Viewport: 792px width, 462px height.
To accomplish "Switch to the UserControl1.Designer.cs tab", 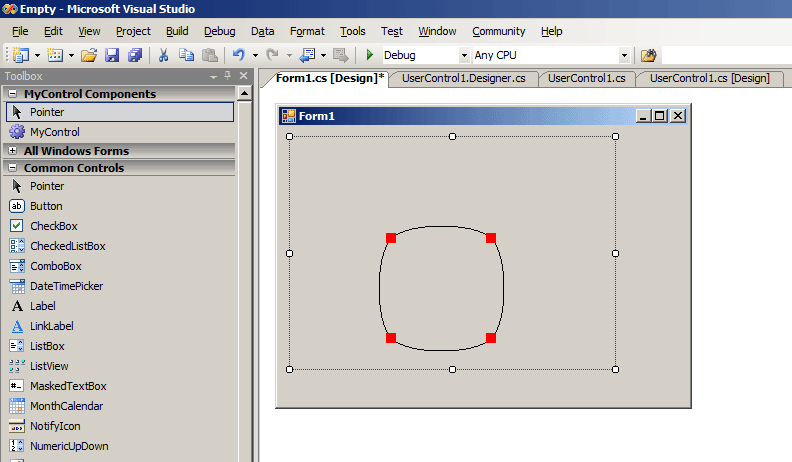I will [x=464, y=78].
